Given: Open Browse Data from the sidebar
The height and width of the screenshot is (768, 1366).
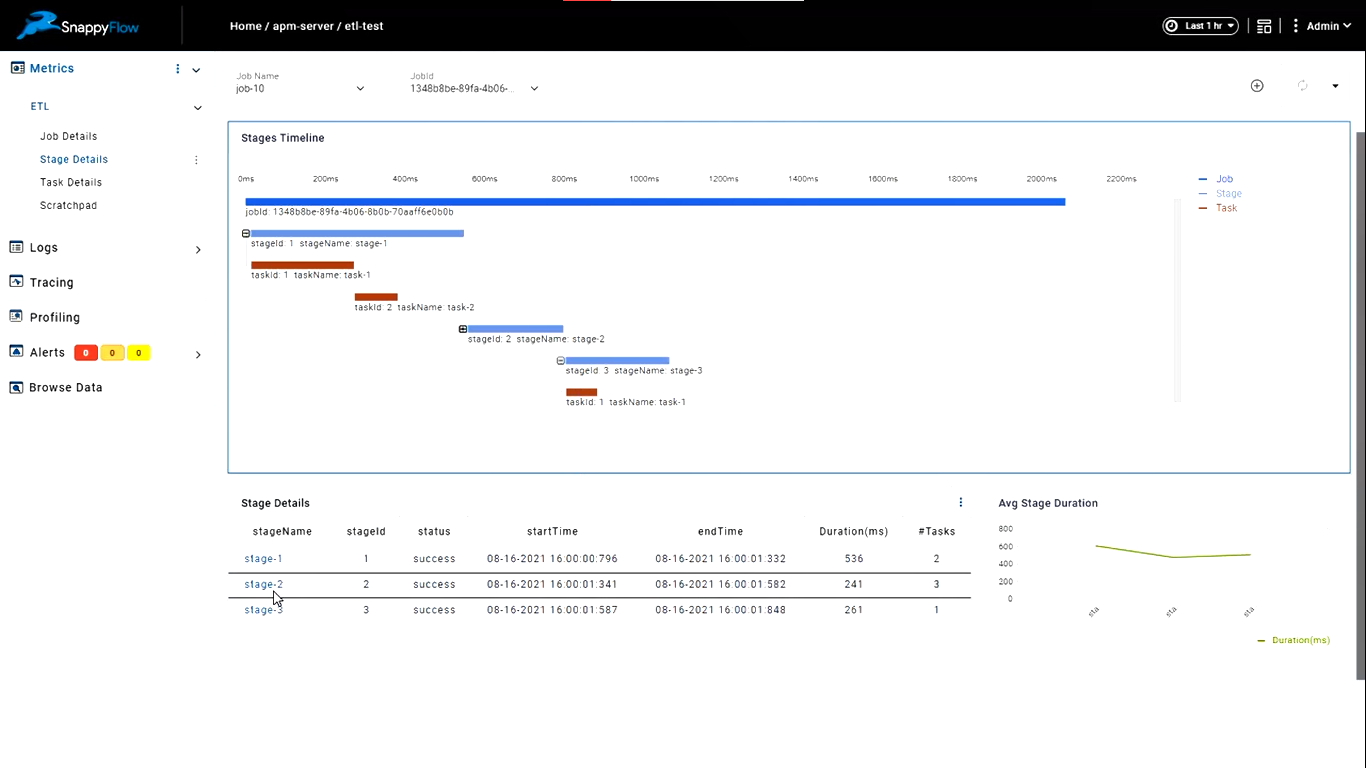Looking at the screenshot, I should point(65,387).
